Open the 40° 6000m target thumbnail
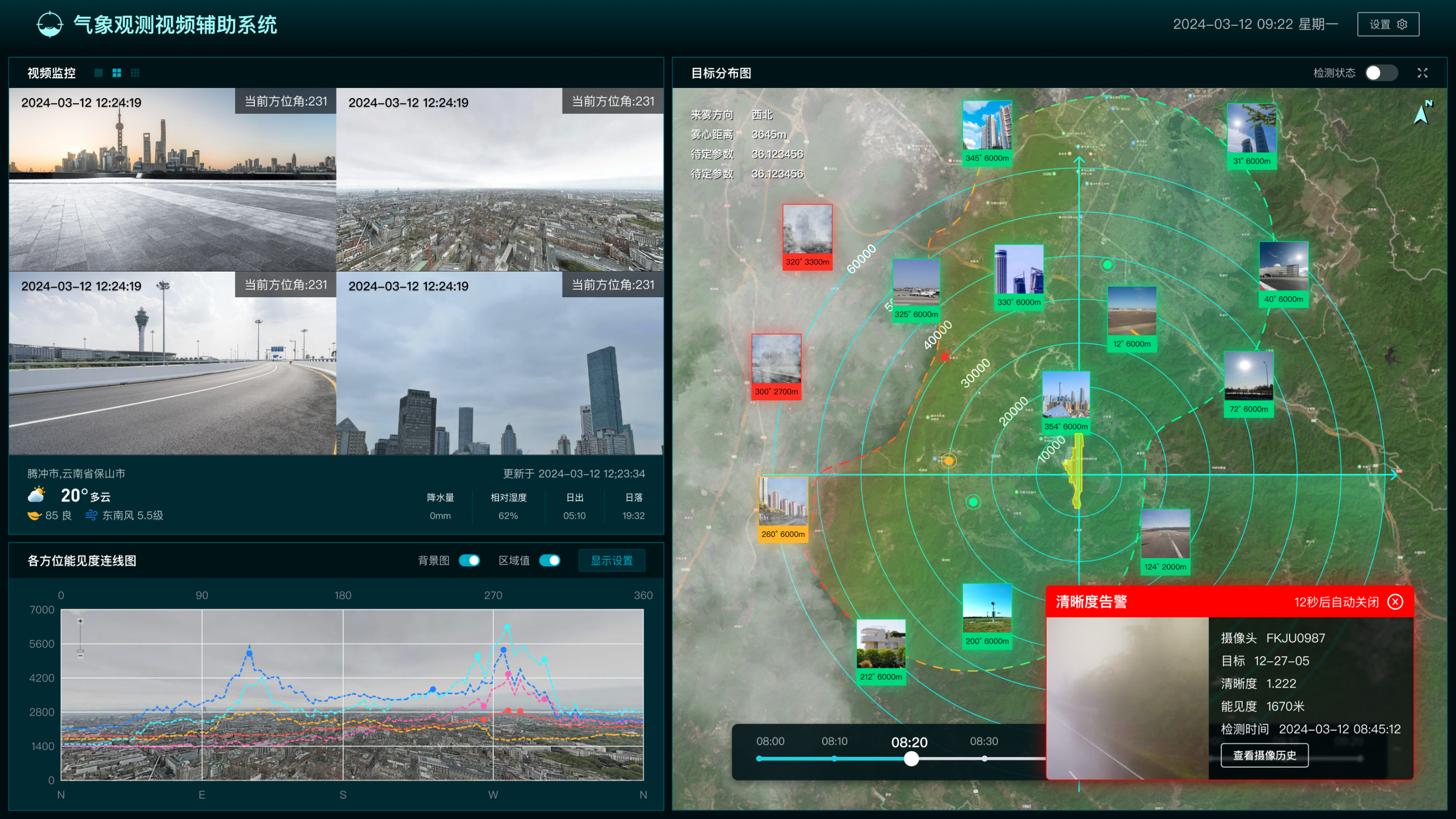Viewport: 1456px width, 819px height. point(1284,274)
